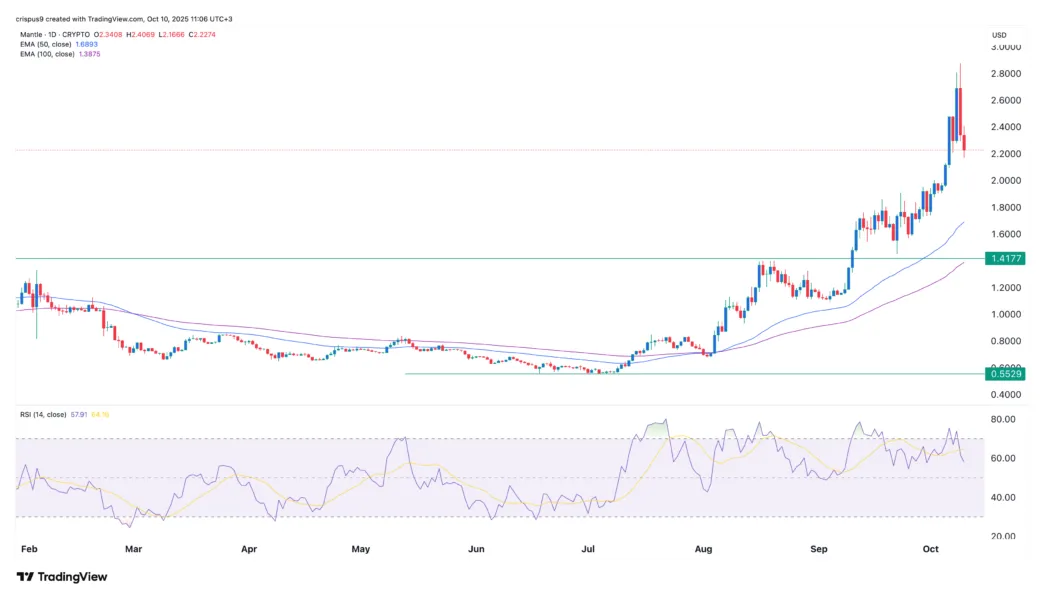Select the Feb label on the time axis
The height and width of the screenshot is (604, 1044).
point(29,548)
